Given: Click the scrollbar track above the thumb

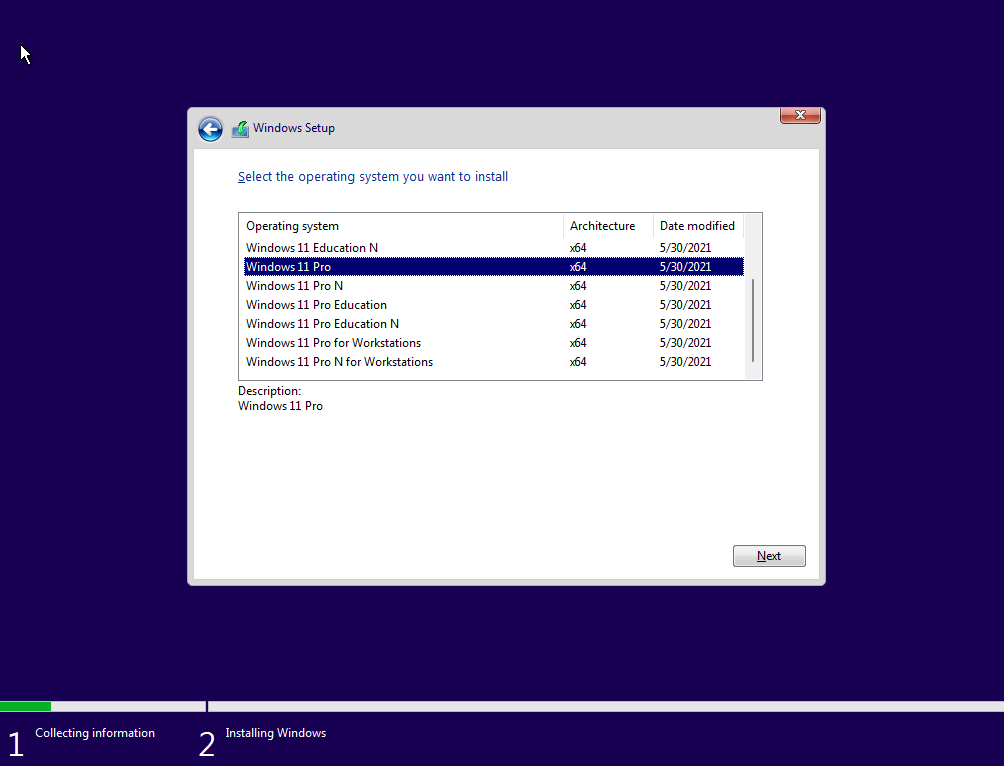Looking at the screenshot, I should point(753,255).
